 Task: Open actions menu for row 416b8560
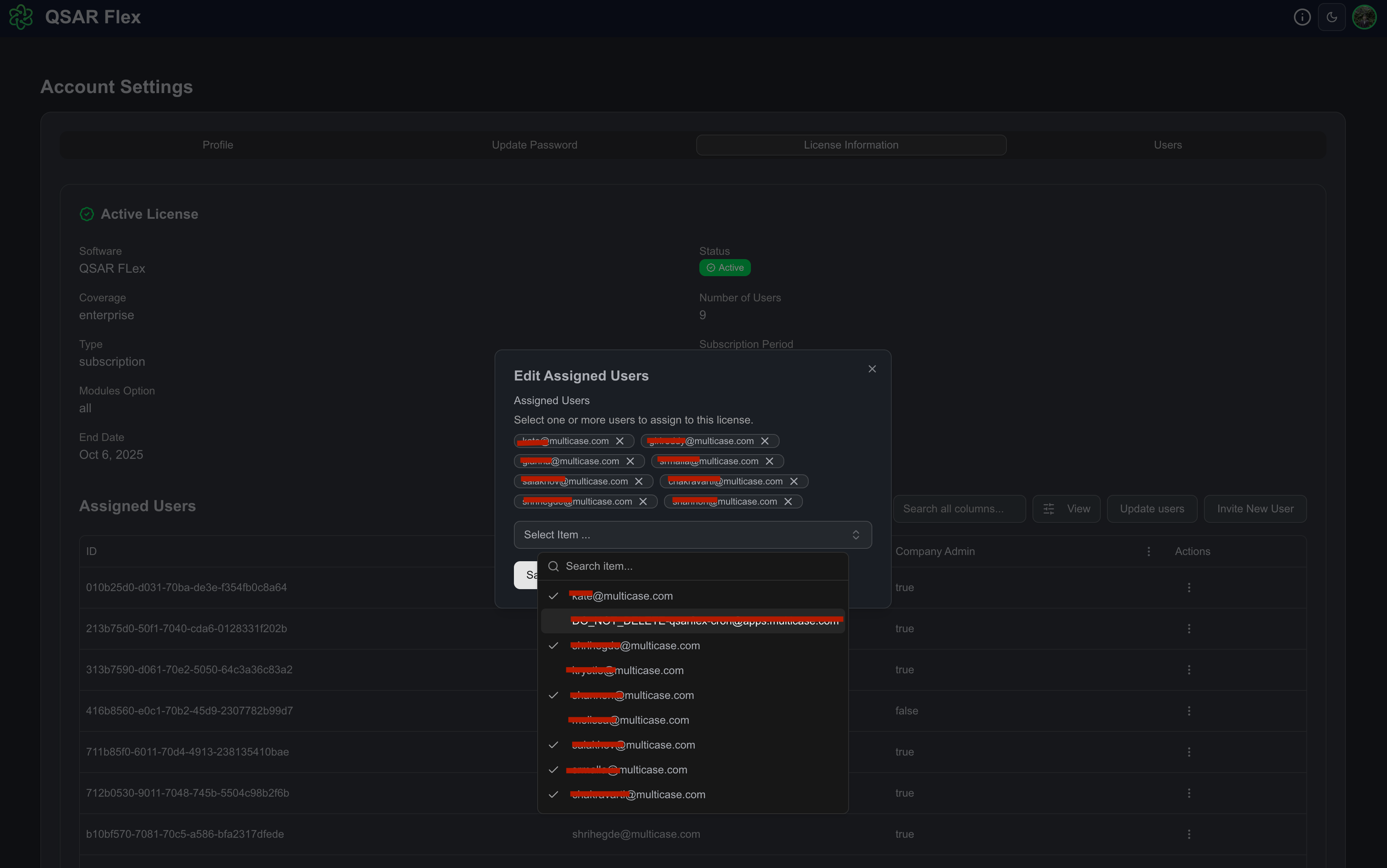[1189, 711]
